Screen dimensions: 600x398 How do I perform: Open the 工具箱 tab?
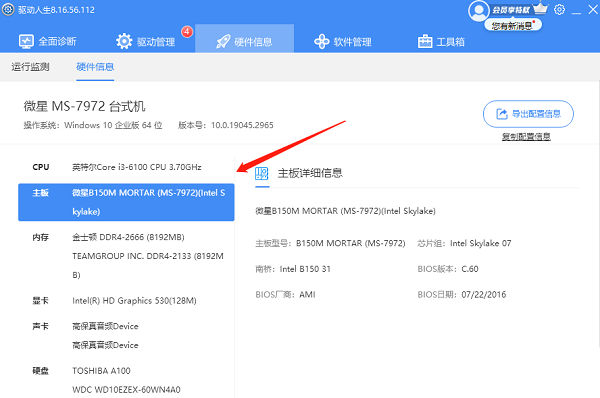click(441, 41)
